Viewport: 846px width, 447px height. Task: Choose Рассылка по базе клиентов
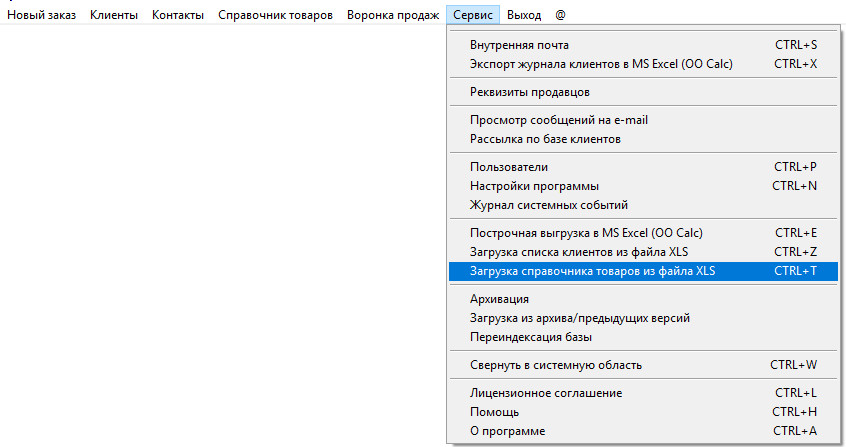545,139
